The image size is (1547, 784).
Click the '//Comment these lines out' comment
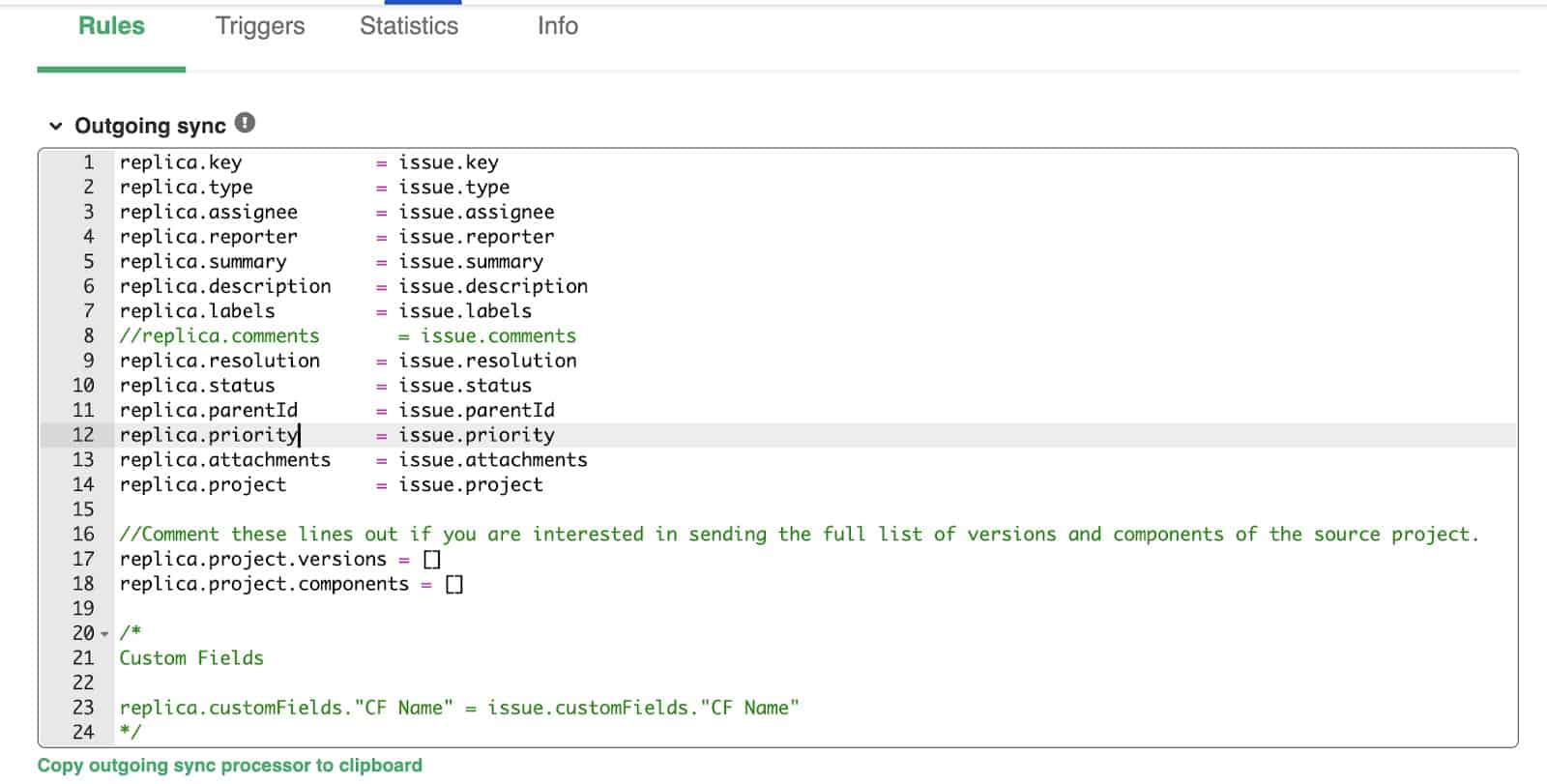click(800, 535)
